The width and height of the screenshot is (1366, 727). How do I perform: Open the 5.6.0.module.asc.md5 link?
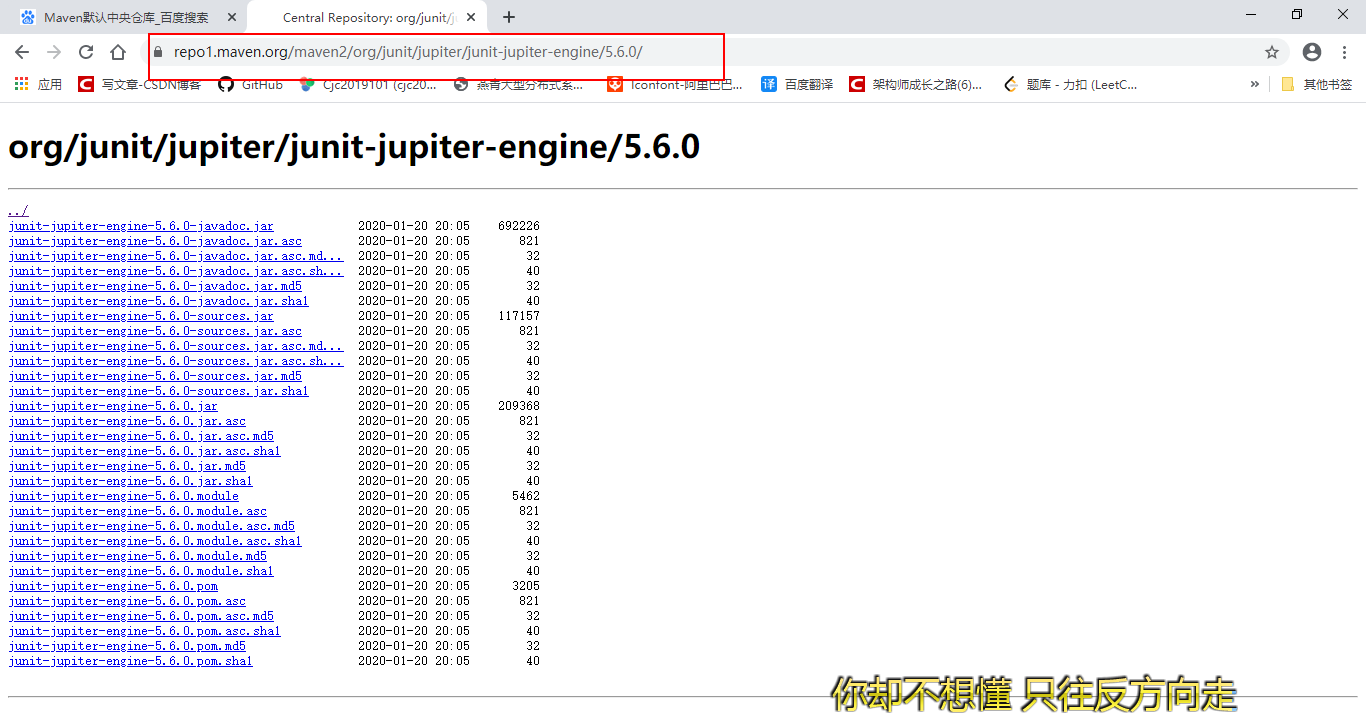[151, 526]
